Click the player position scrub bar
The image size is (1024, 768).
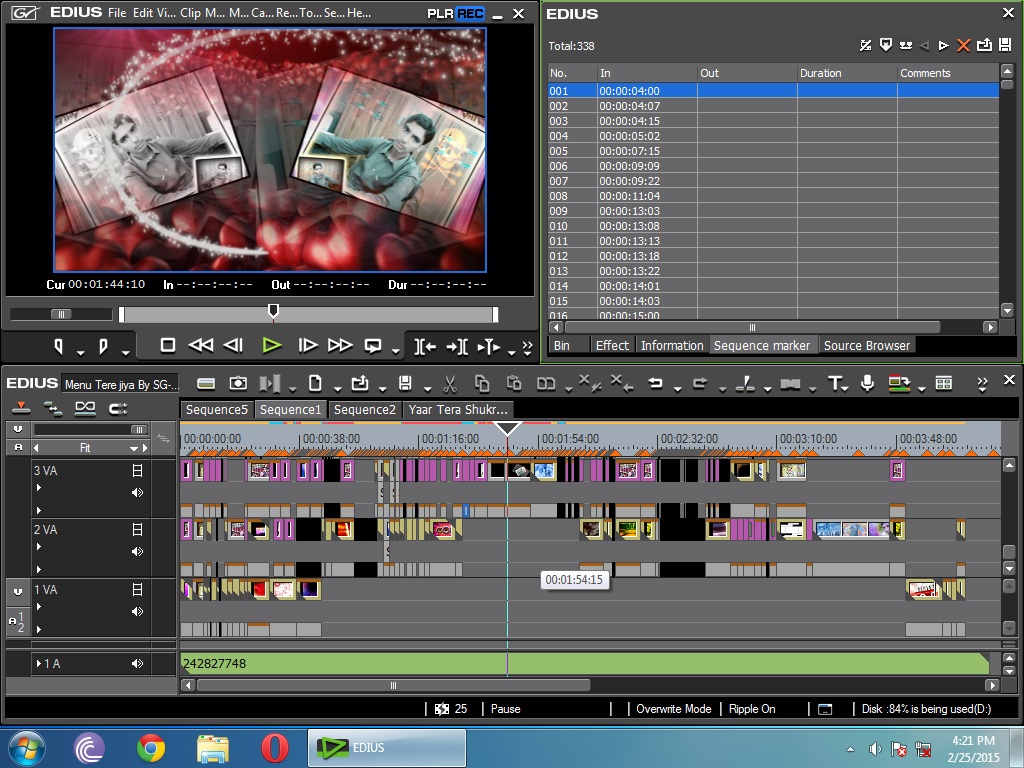click(x=308, y=314)
